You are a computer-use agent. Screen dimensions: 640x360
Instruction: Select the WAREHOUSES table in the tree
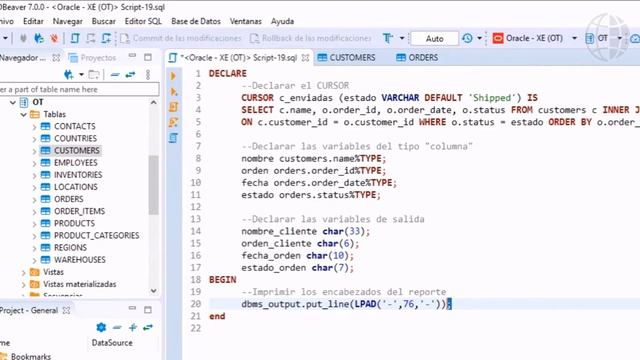pyautogui.click(x=80, y=260)
